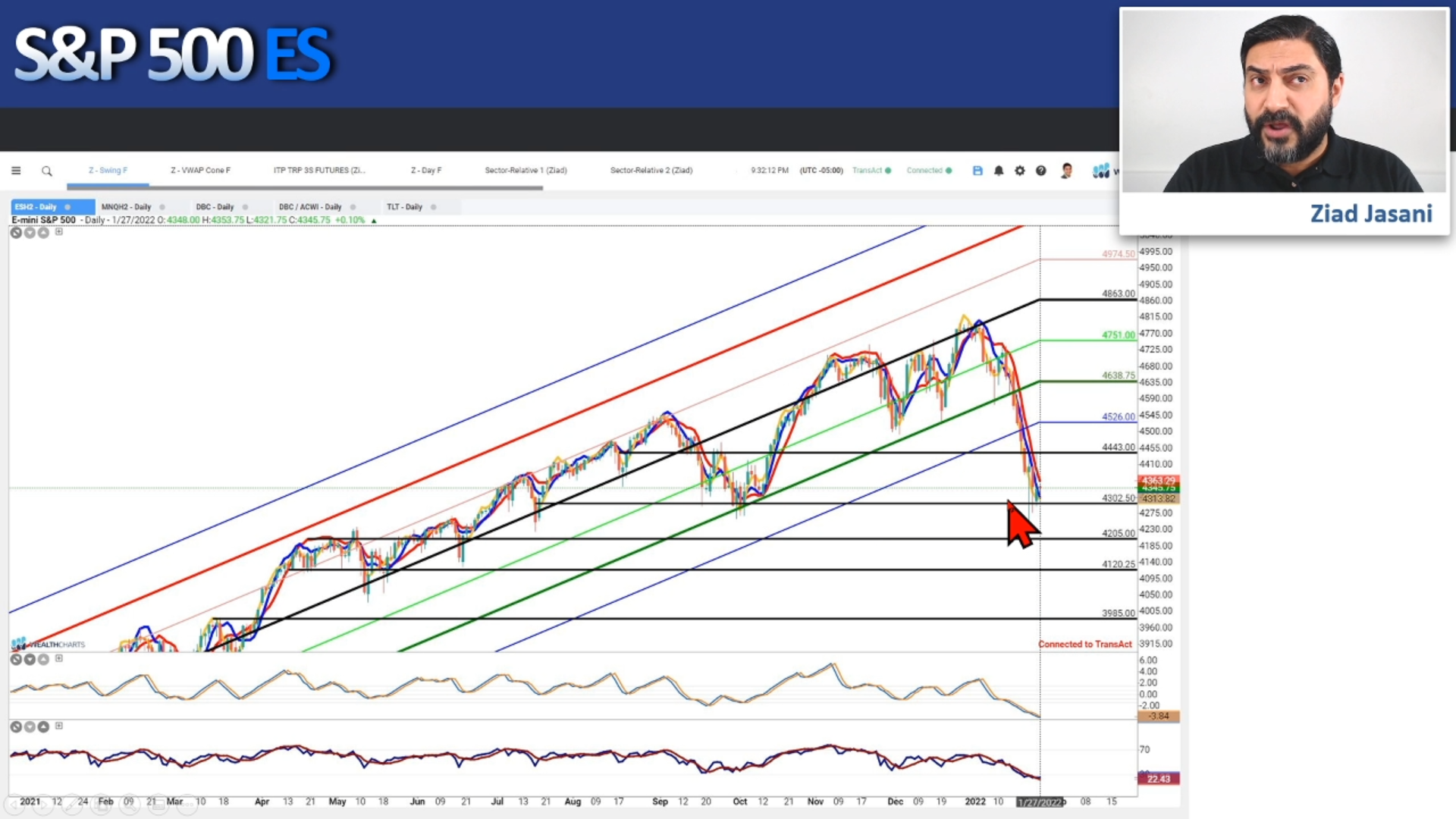Image resolution: width=1456 pixels, height=819 pixels.
Task: Click the UTC -05:00 timezone label
Action: pyautogui.click(x=821, y=171)
